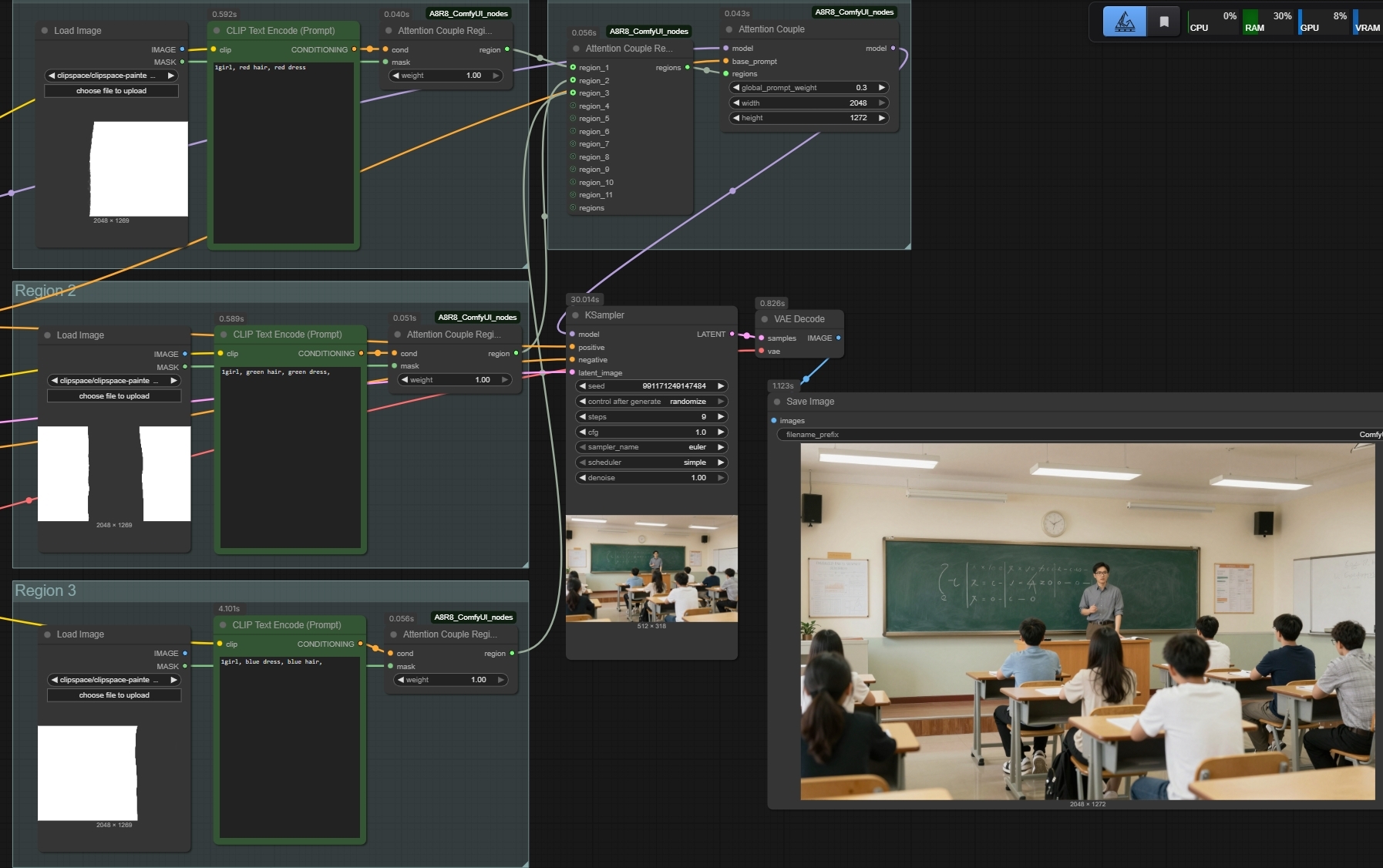
Task: Click the VAE Decode samples input socket
Action: (762, 338)
